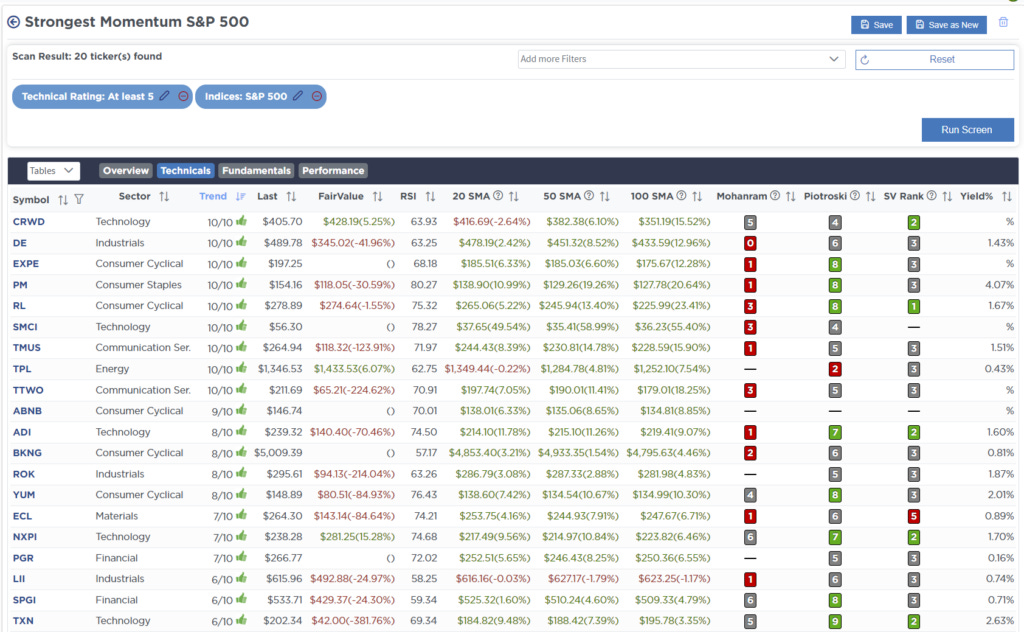Sort by FairValue column

[x=377, y=197]
